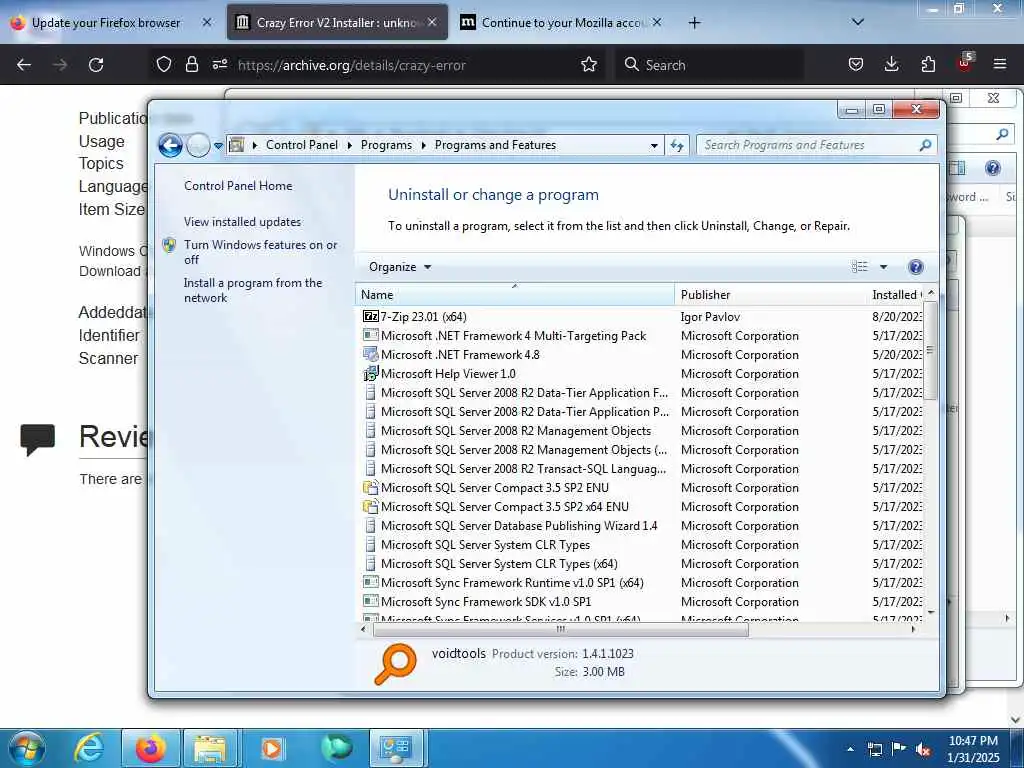Open Install a program from the network
This screenshot has width=1024, height=768.
click(x=253, y=290)
